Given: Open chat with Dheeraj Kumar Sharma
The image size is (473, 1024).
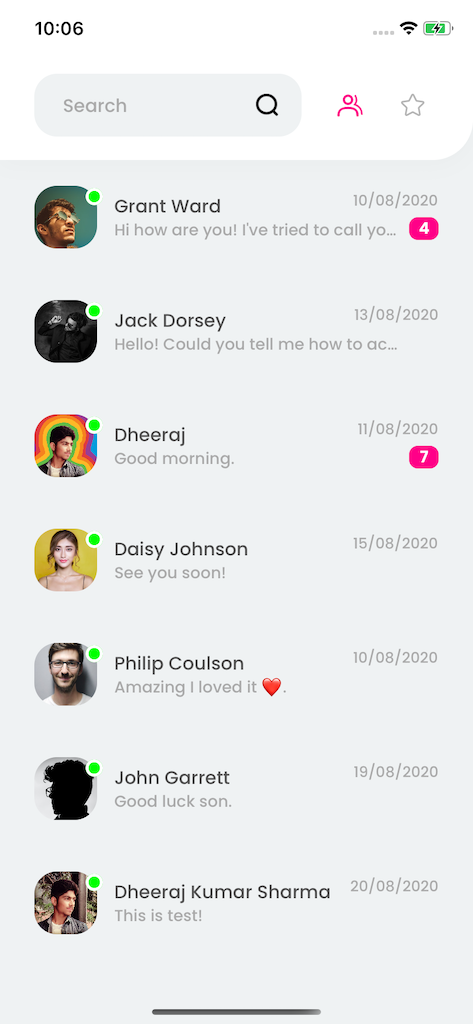Looking at the screenshot, I should click(236, 903).
